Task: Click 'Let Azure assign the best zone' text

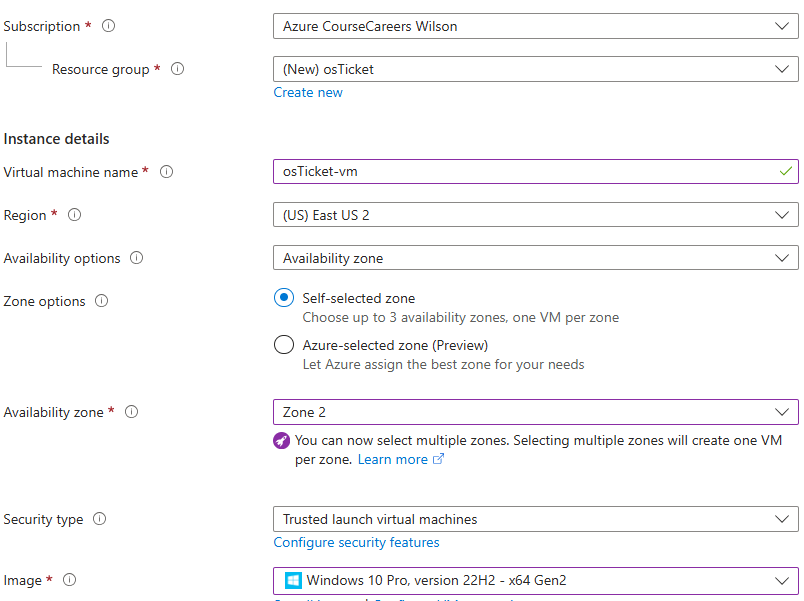Action: (x=443, y=365)
